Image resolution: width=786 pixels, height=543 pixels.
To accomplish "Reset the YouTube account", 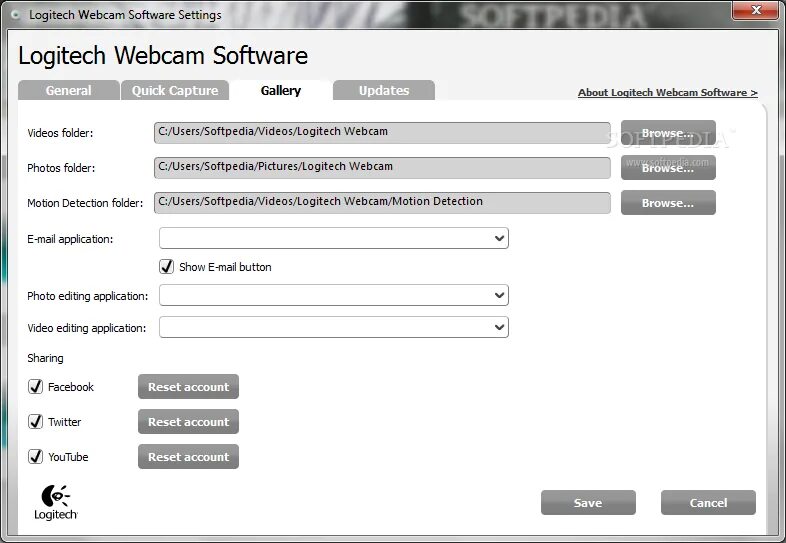I will pyautogui.click(x=188, y=457).
